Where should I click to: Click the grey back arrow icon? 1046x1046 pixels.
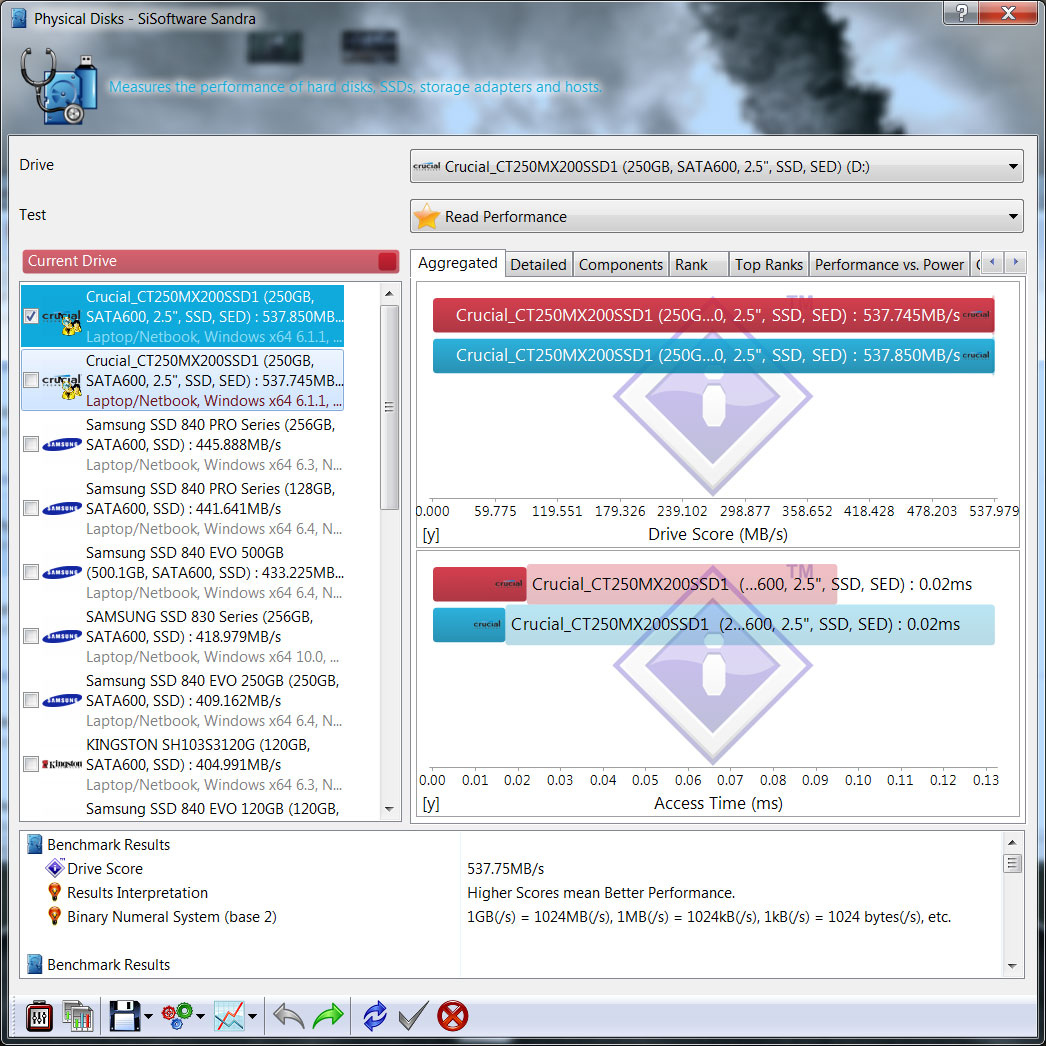point(289,1016)
